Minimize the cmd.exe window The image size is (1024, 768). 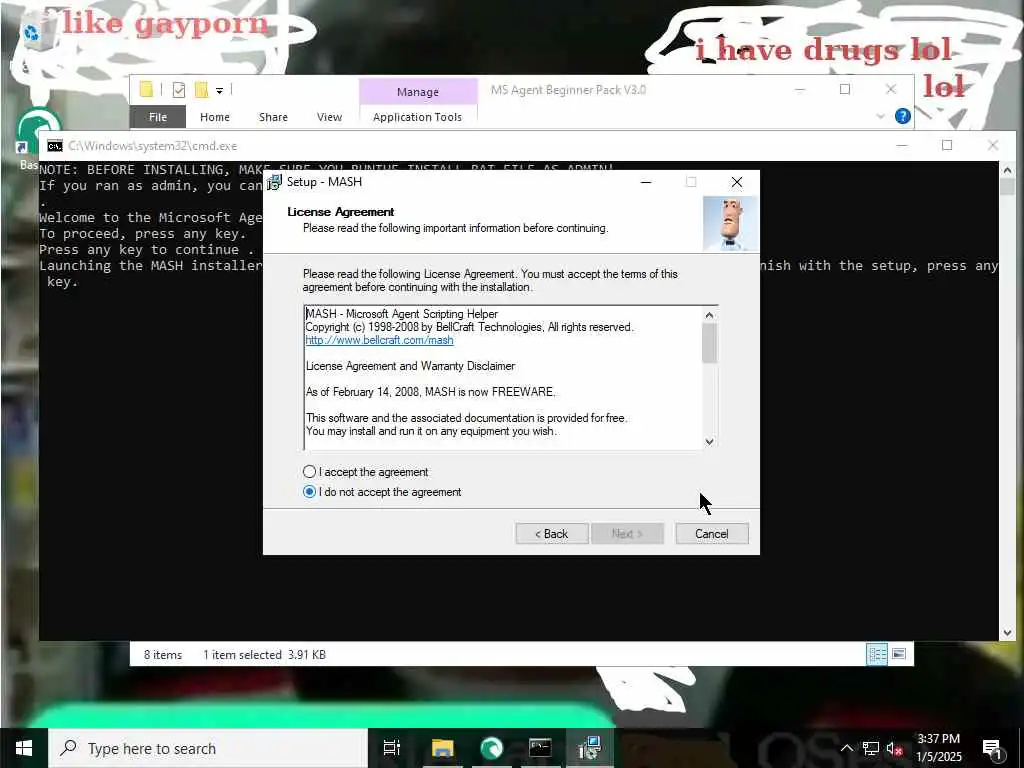pos(902,146)
